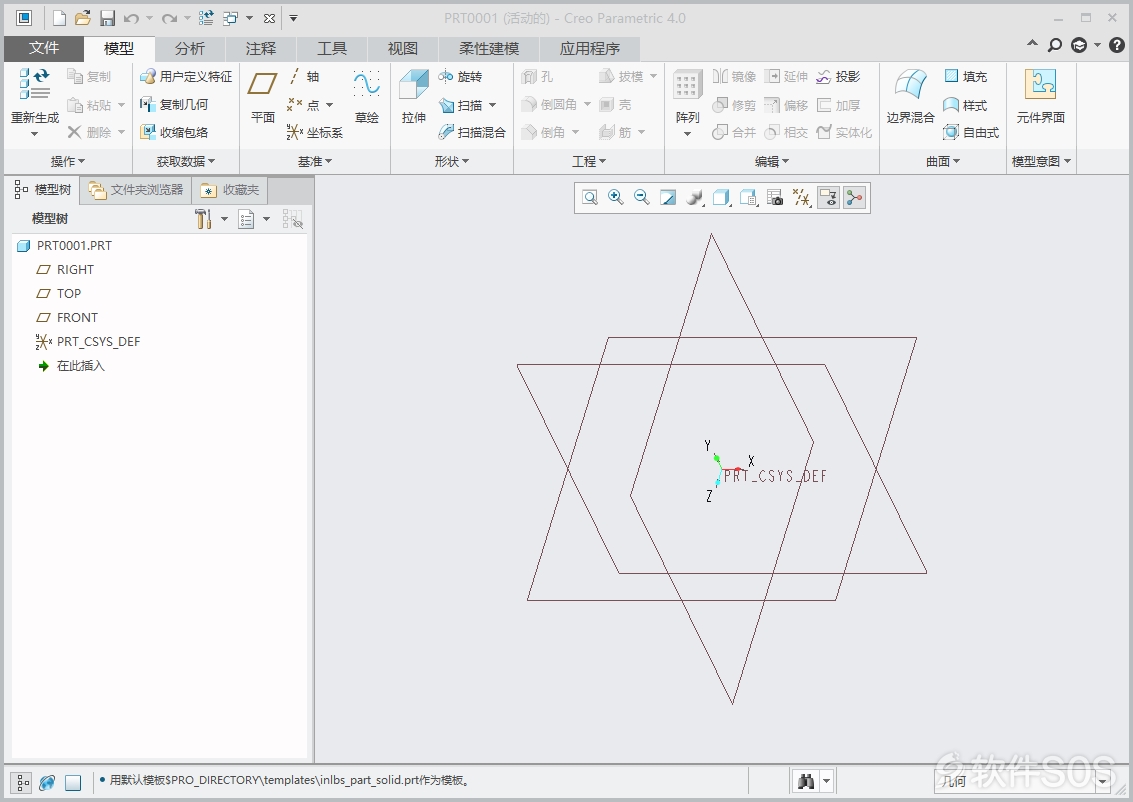Expand the 编辑 group dropdown
Image resolution: width=1133 pixels, height=802 pixels.
coord(772,161)
